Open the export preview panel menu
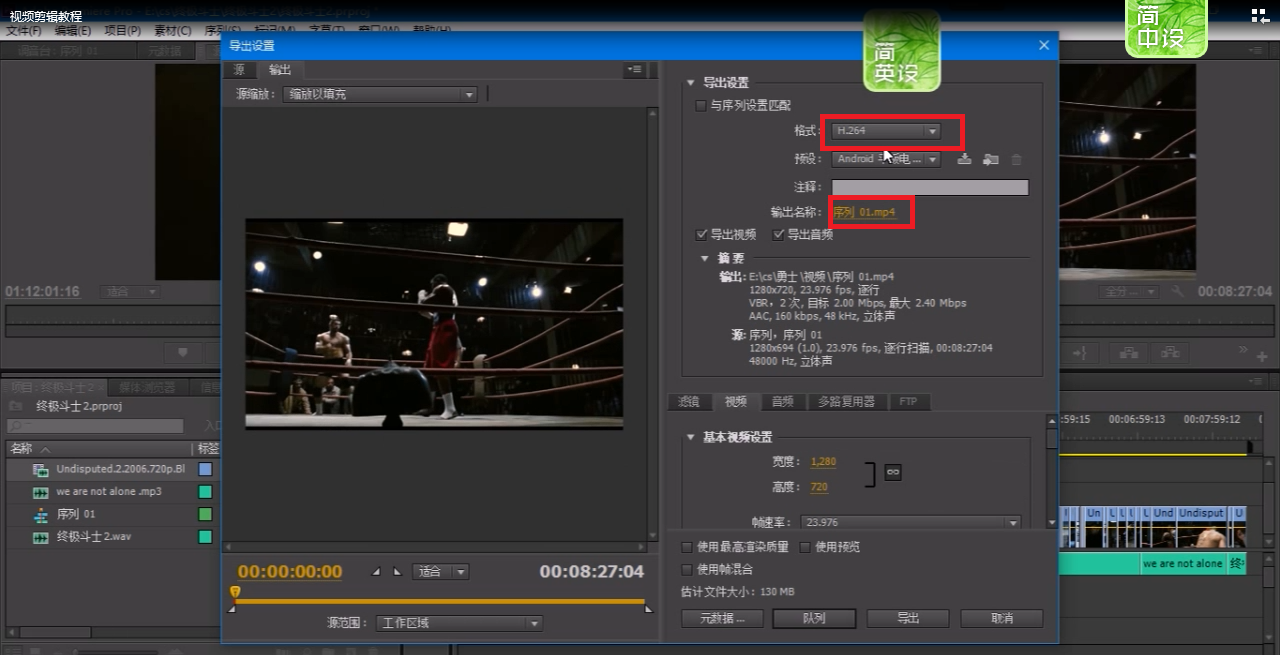 tap(634, 70)
